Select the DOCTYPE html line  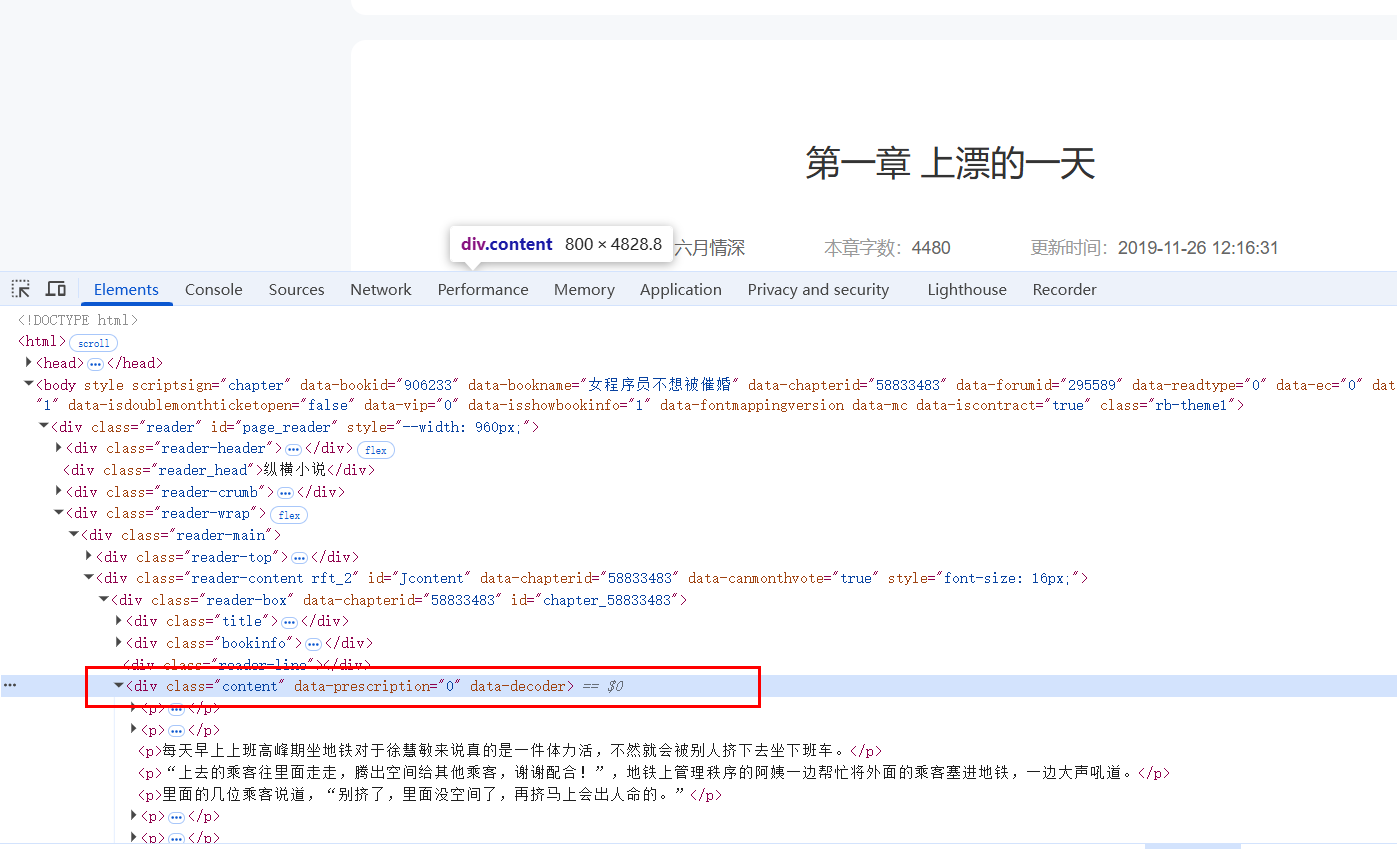(x=78, y=320)
